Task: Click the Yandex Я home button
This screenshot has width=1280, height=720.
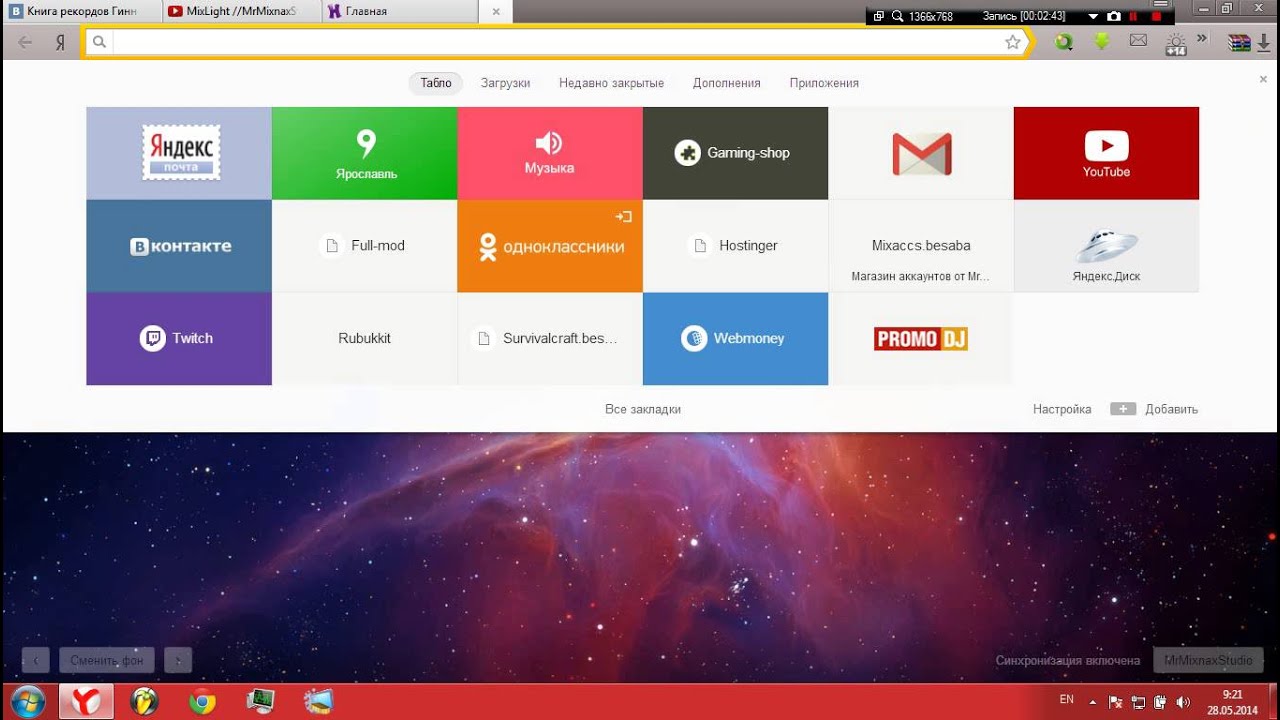Action: 61,42
